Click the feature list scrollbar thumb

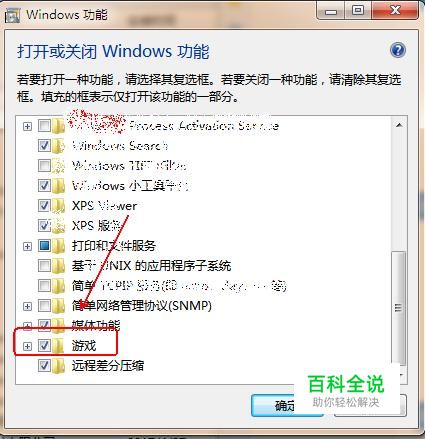399,307
